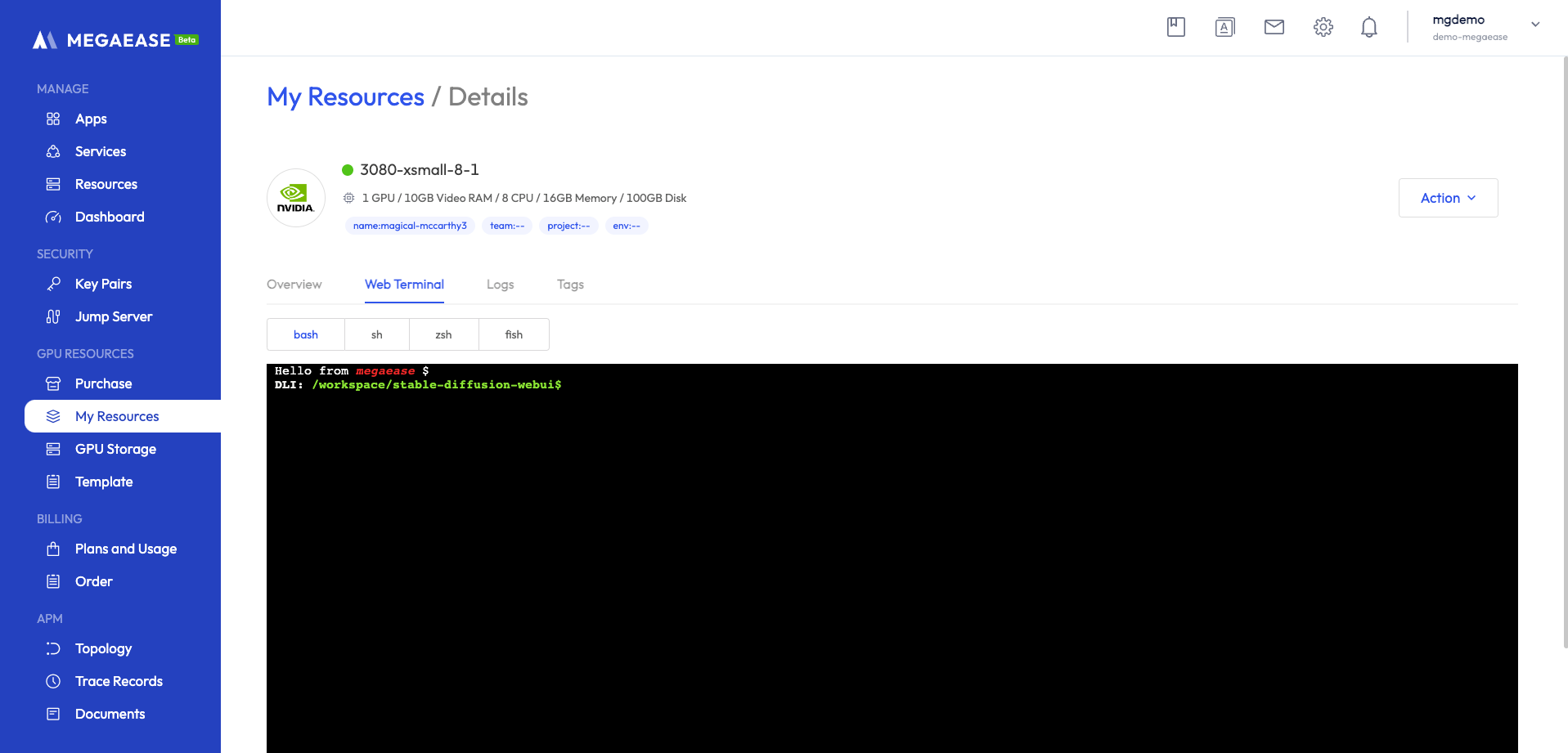
Task: Click the translation language icon in header
Action: click(x=1224, y=27)
